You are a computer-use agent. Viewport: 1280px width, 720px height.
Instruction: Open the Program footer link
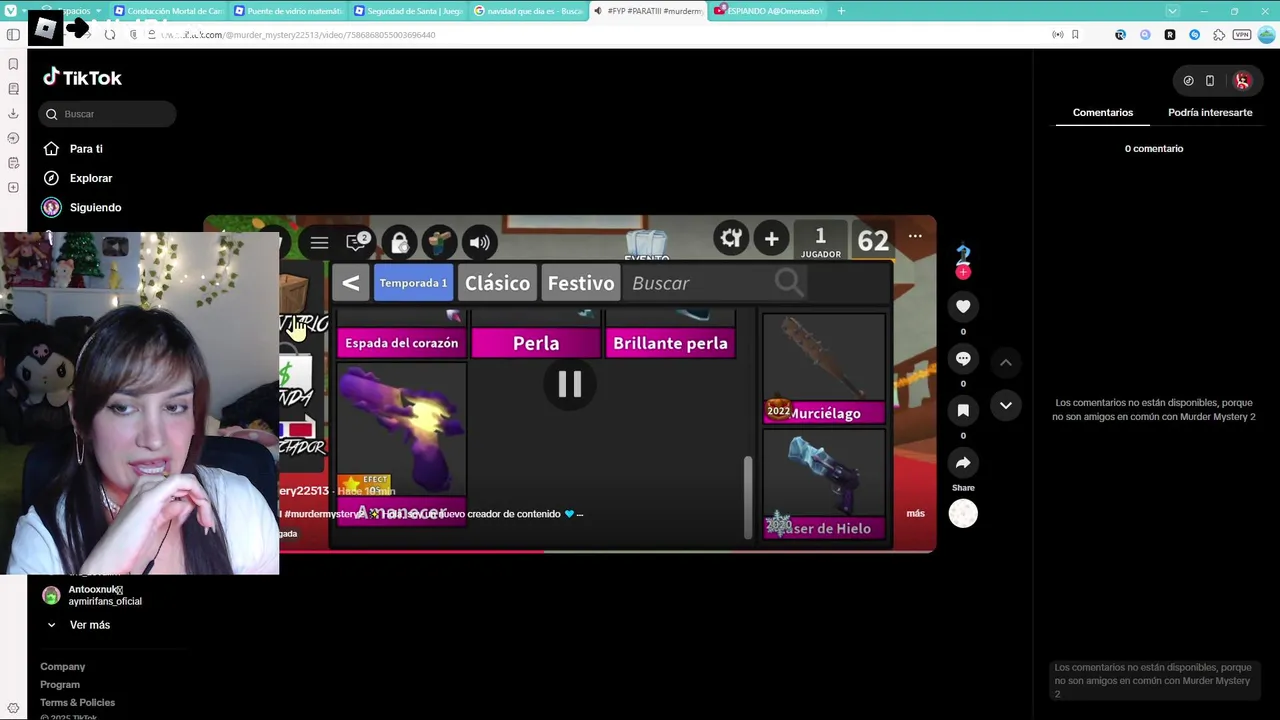60,685
